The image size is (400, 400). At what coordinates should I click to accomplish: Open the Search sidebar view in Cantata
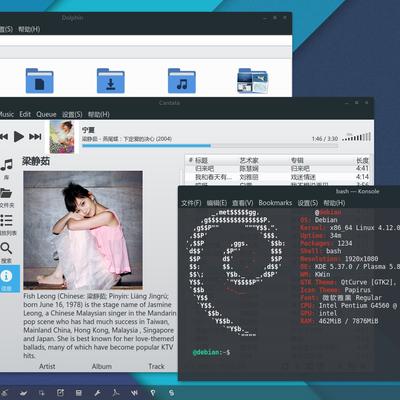pos(6,252)
